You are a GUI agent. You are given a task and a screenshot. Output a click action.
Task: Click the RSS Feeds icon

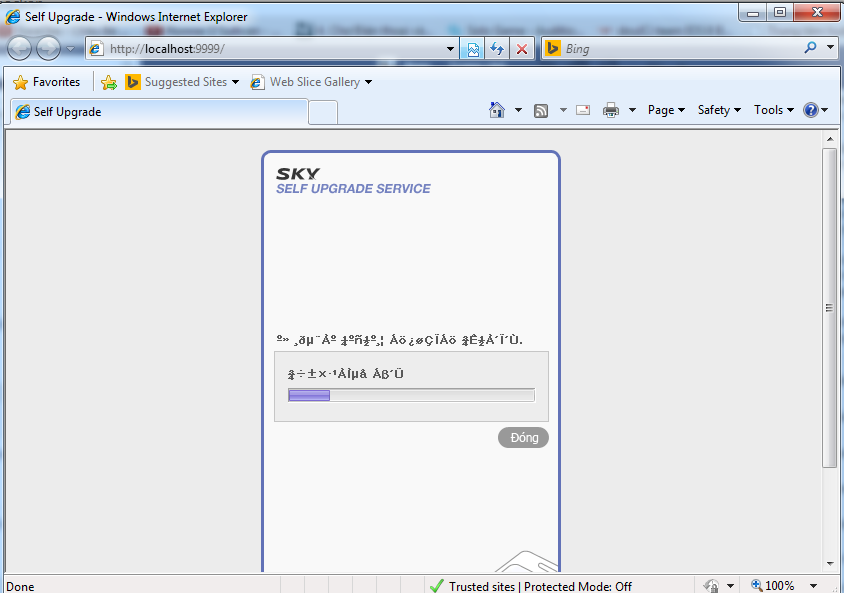click(541, 110)
